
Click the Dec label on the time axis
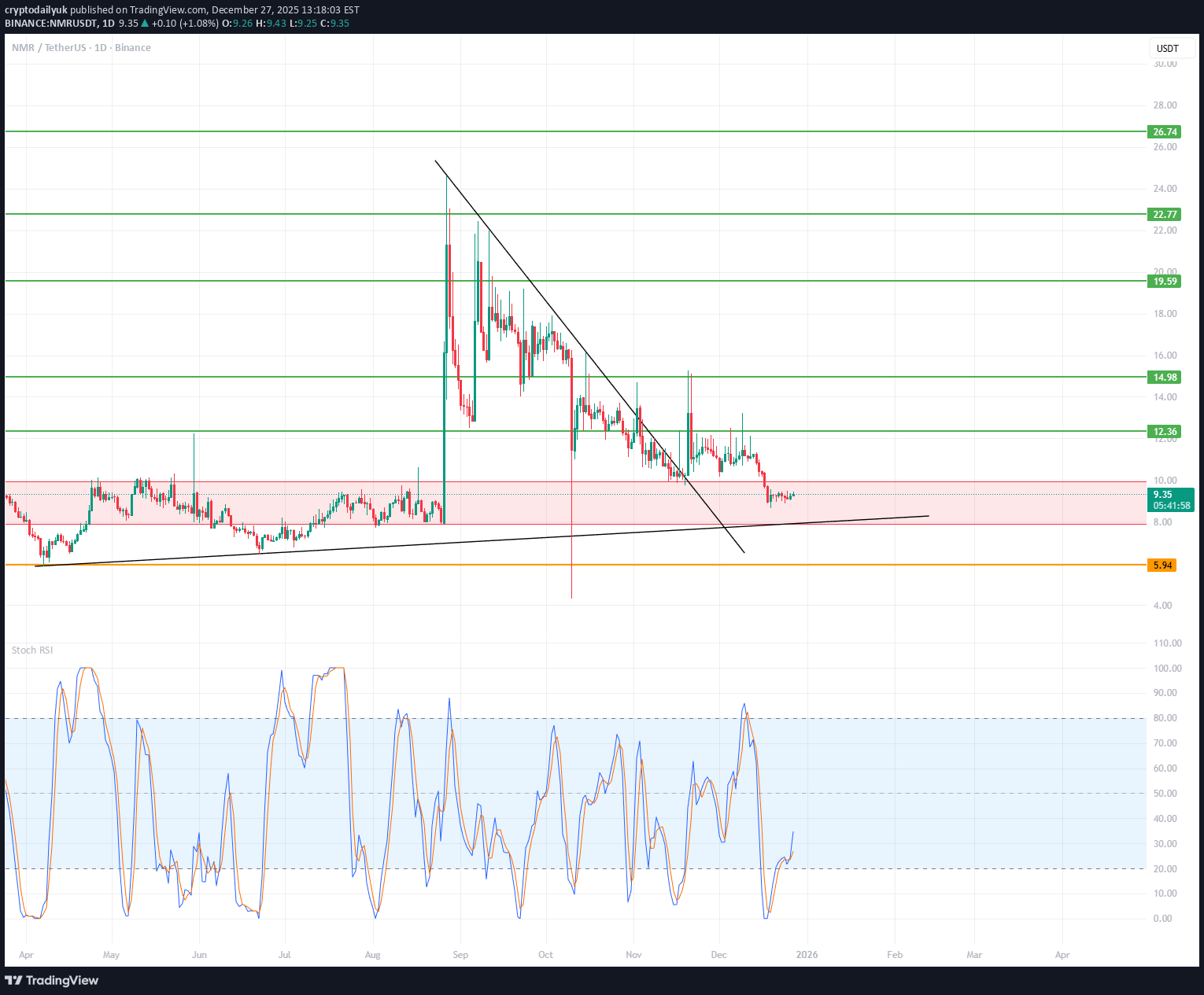pyautogui.click(x=718, y=954)
